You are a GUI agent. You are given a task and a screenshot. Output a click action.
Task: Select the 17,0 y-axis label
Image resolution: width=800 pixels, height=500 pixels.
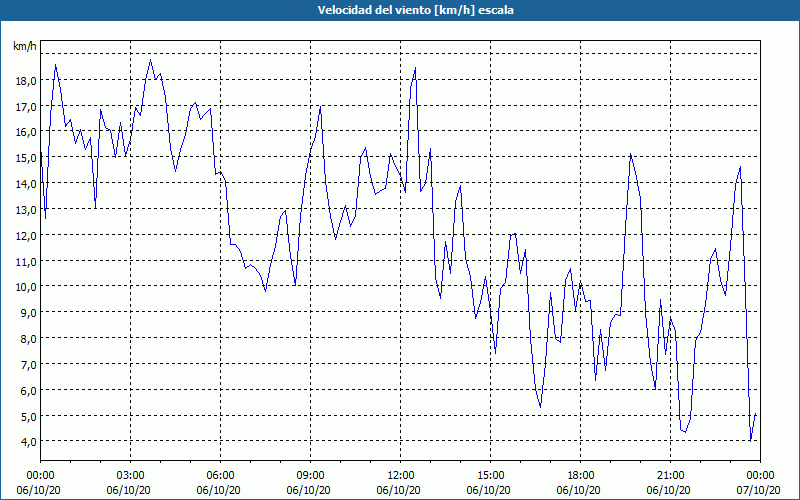point(28,107)
